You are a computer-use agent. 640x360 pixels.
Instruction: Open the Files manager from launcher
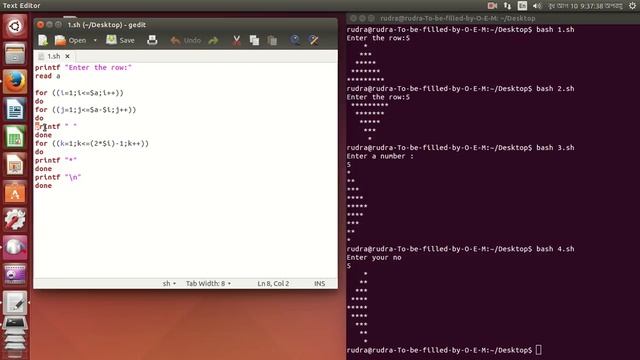pyautogui.click(x=15, y=54)
